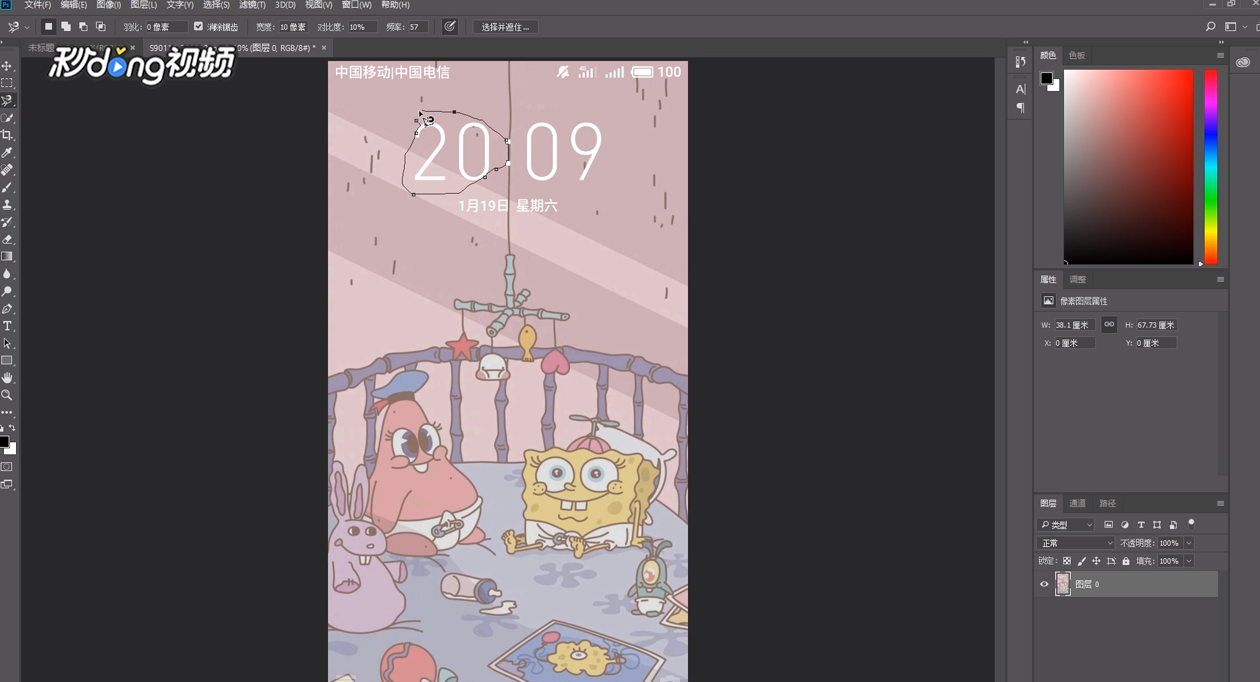1260x682 pixels.
Task: Open the tool preset picker arrow
Action: [27, 27]
